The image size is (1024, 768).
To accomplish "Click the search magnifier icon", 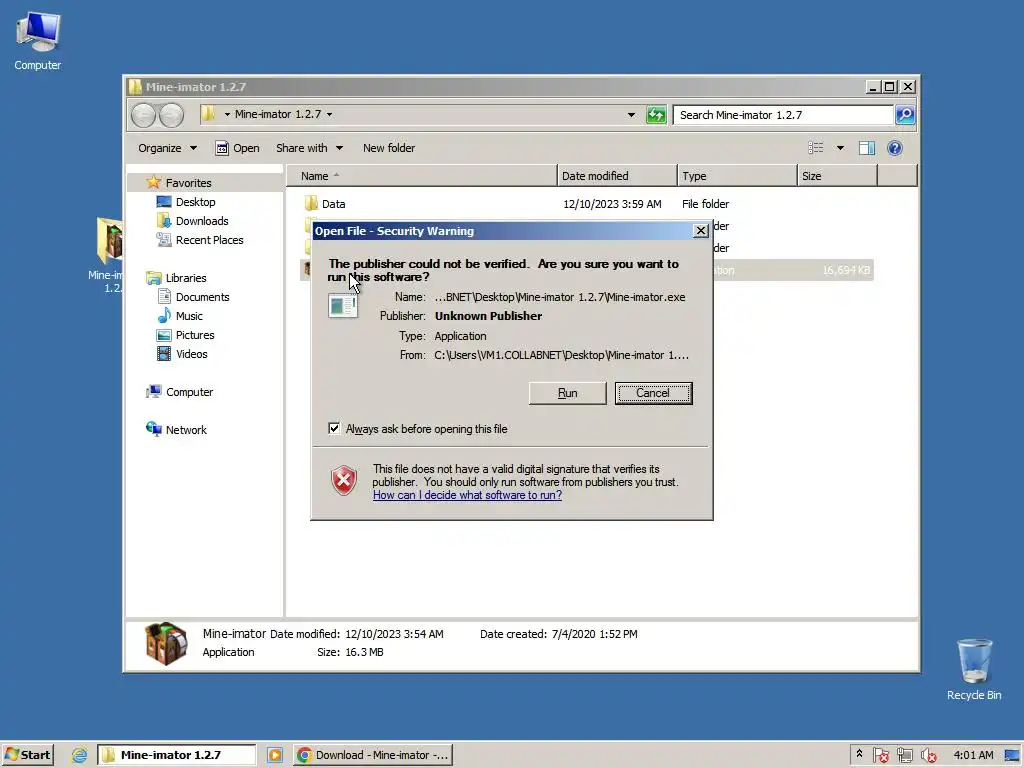I will coord(904,115).
